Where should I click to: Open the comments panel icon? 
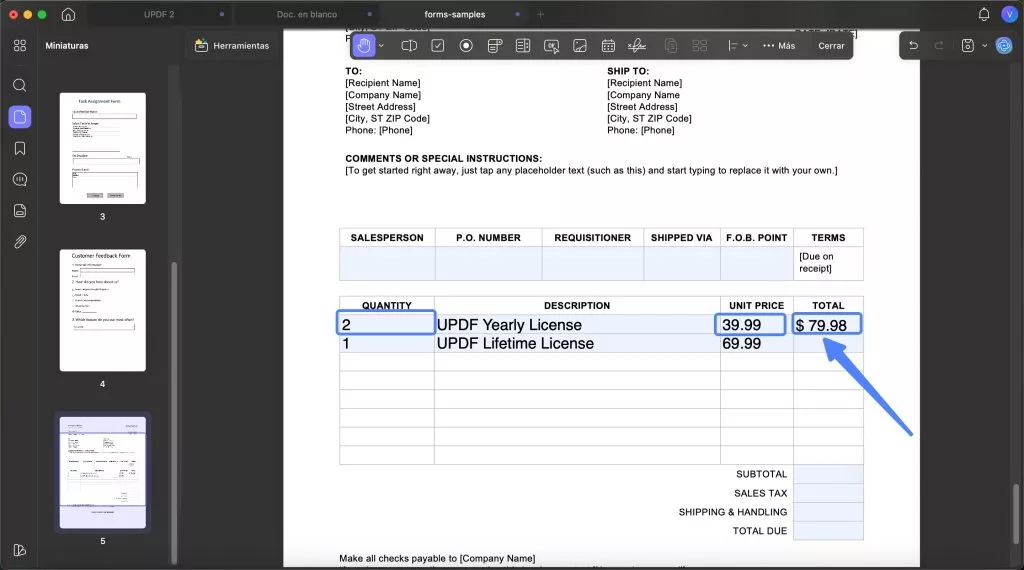(20, 180)
